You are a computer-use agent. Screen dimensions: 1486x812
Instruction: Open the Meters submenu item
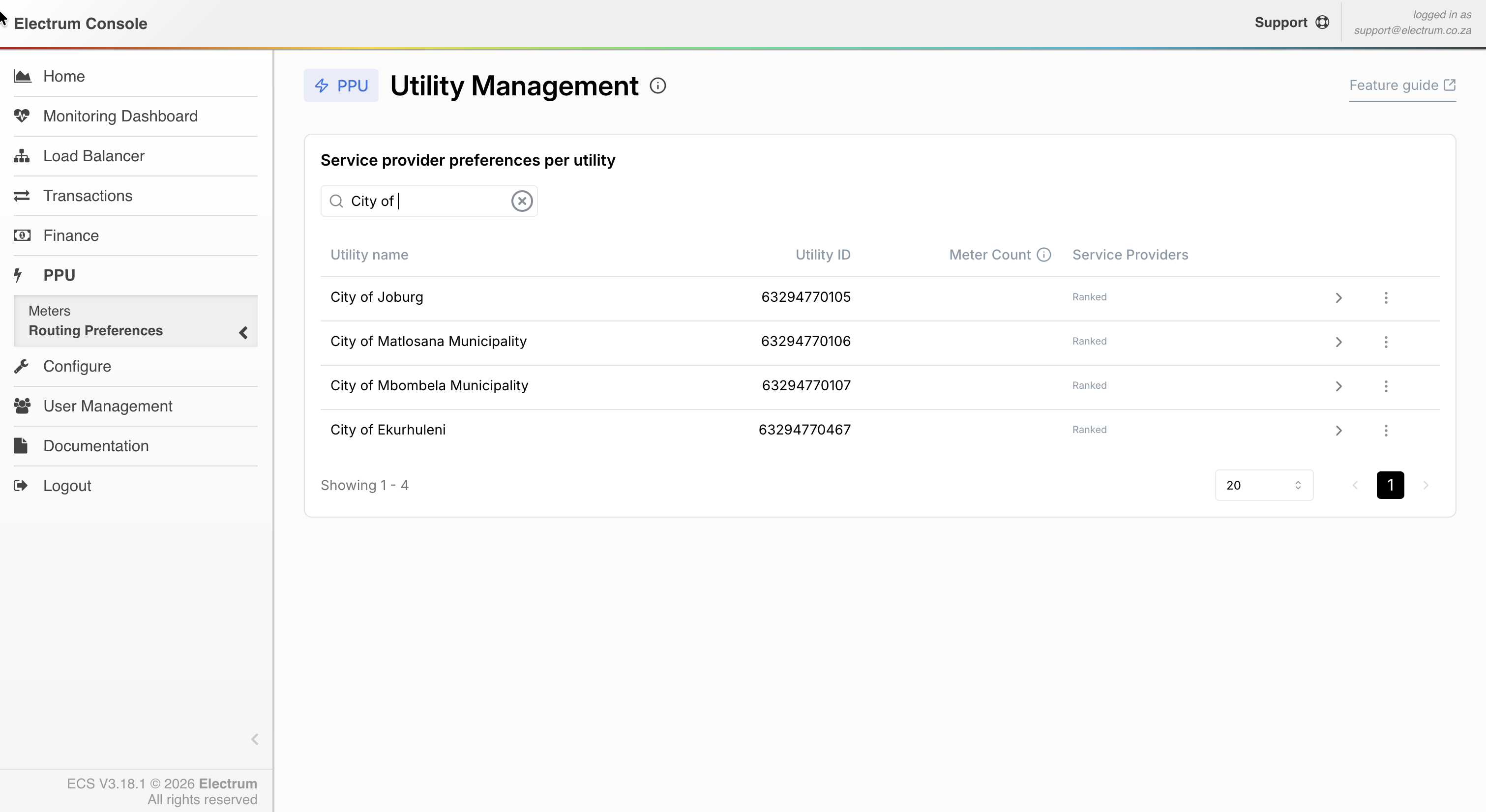click(50, 311)
